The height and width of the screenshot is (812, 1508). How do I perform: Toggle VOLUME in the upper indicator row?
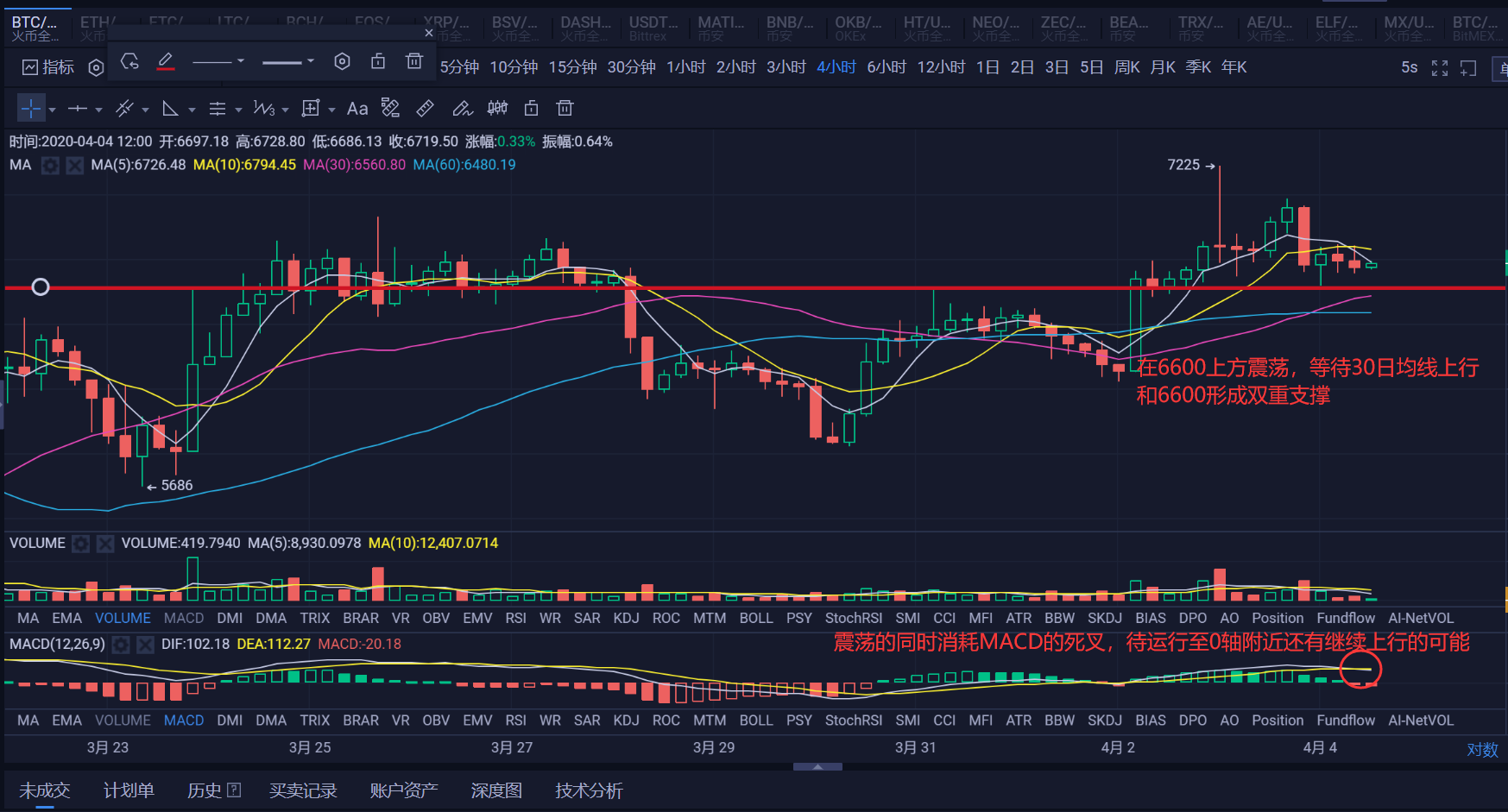(123, 618)
